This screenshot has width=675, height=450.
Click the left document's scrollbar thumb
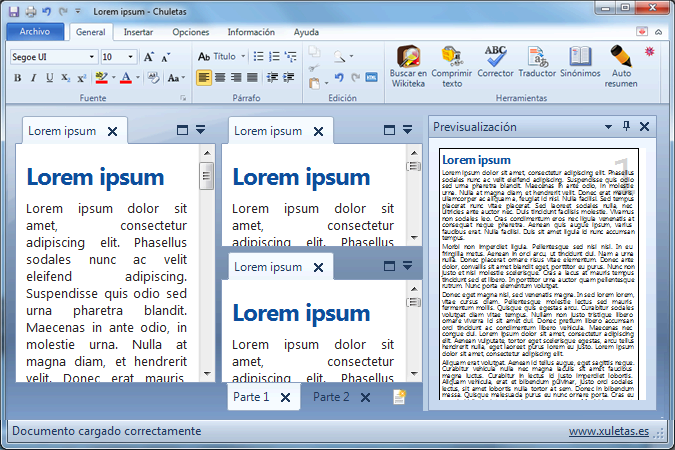207,176
